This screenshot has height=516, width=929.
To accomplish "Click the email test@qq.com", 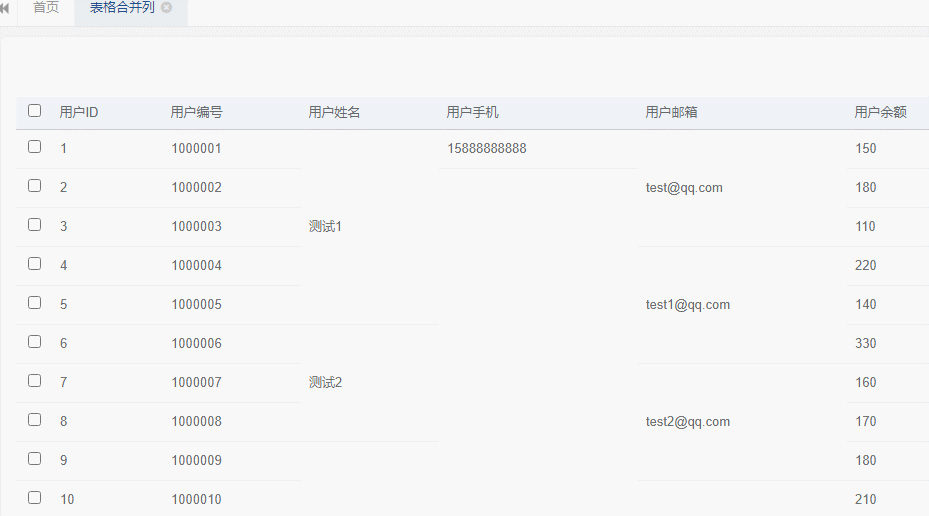I will tap(684, 188).
